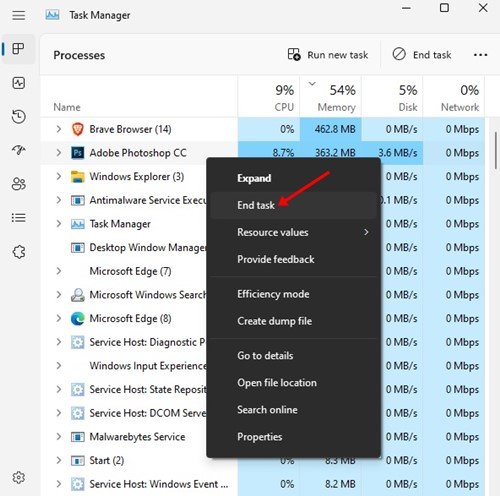Select Search online menu entry
This screenshot has height=496, width=500.
[x=293, y=410]
